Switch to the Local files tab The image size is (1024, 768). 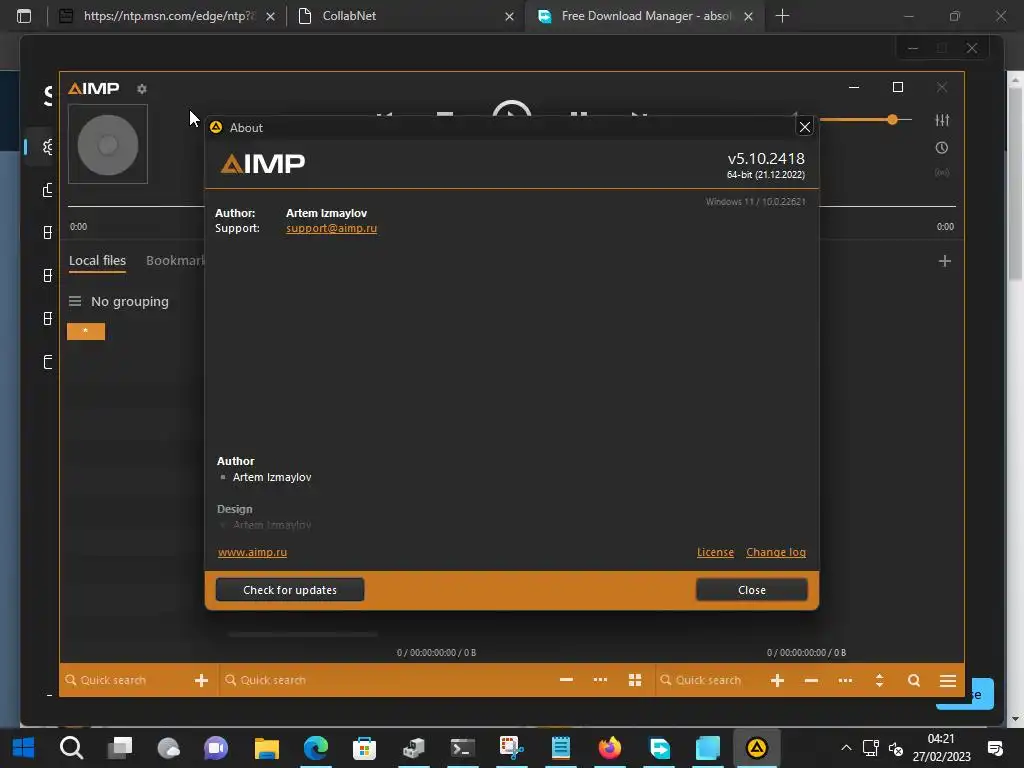97,261
